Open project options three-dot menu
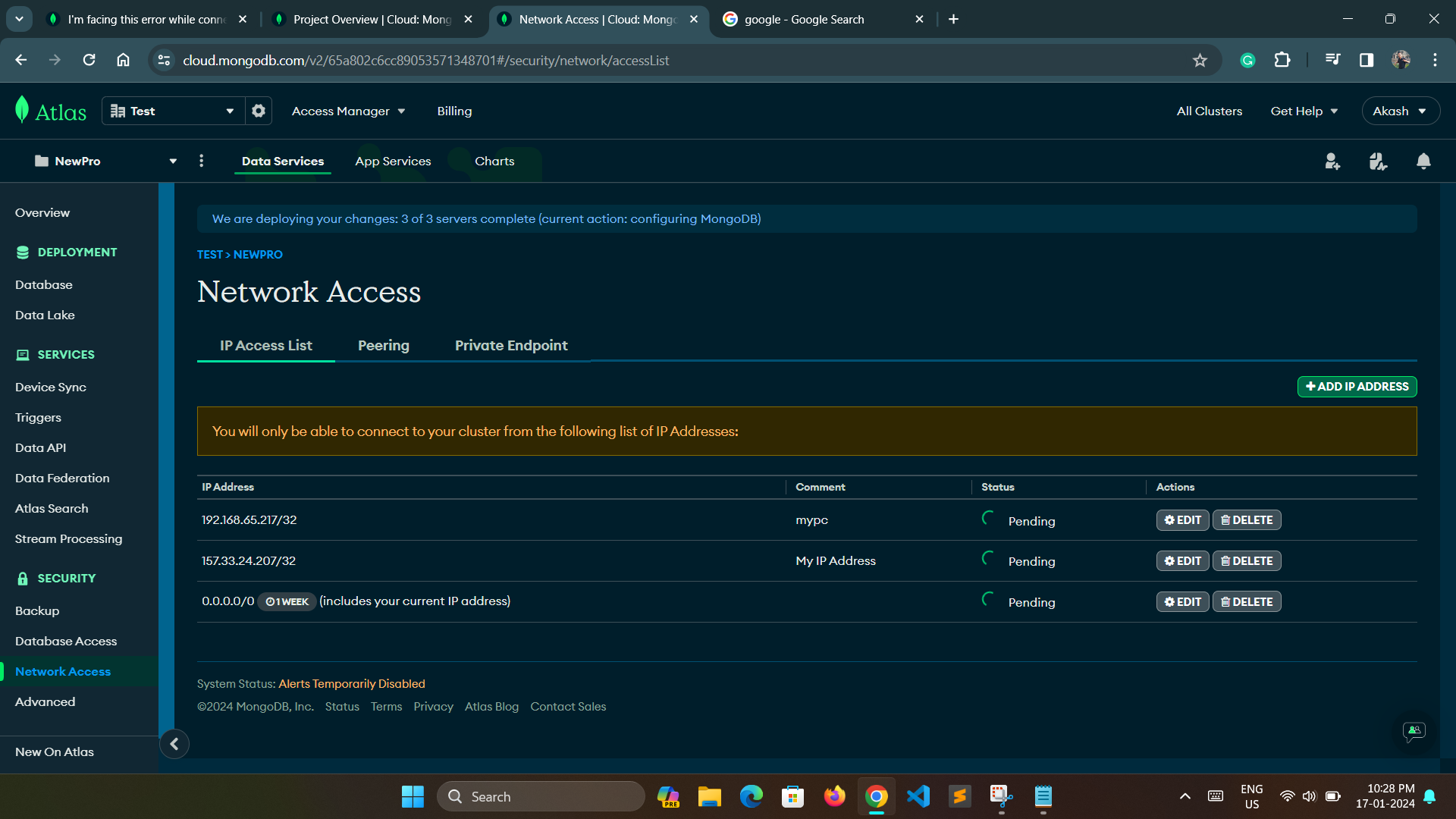1456x819 pixels. click(x=201, y=161)
